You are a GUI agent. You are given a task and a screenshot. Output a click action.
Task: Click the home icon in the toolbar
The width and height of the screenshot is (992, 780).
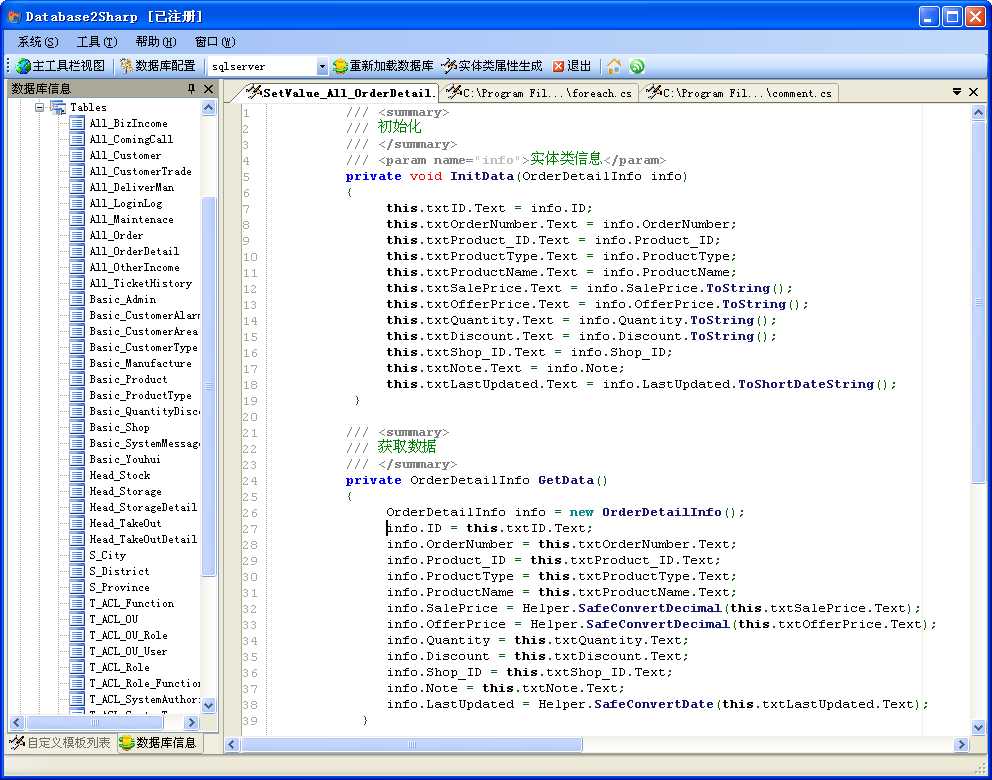pyautogui.click(x=614, y=66)
